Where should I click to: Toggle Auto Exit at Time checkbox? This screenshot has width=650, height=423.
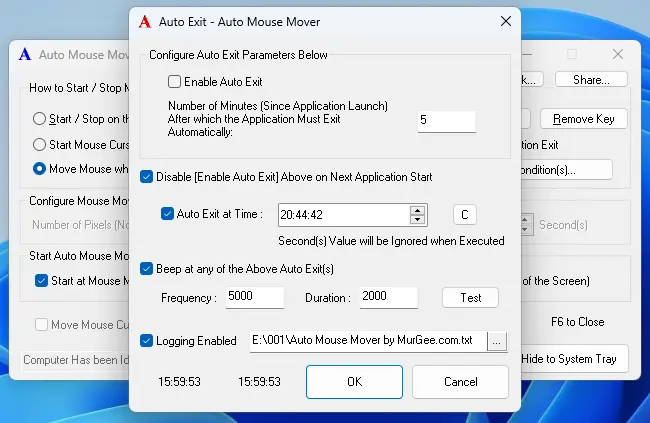(167, 214)
